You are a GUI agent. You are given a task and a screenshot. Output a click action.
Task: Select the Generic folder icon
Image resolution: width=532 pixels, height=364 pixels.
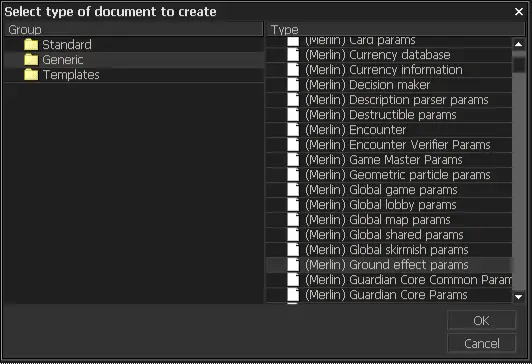(31, 60)
